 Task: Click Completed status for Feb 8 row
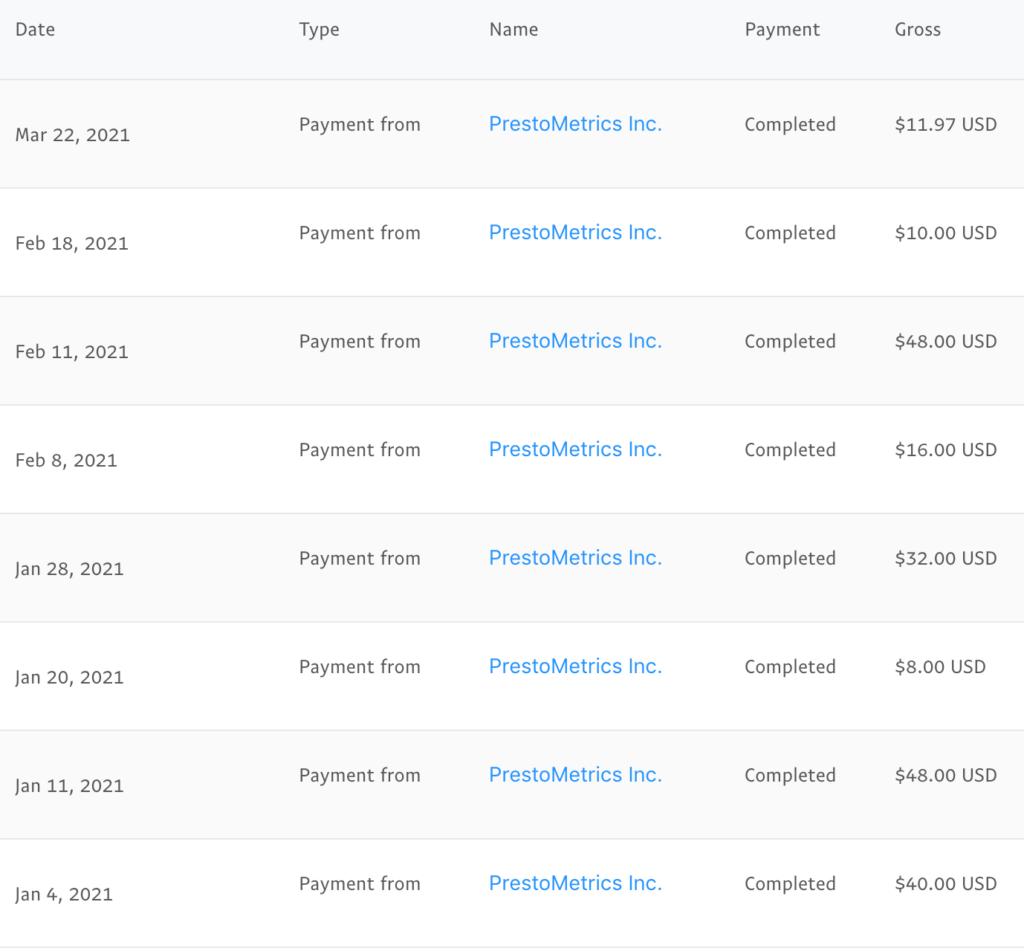tap(790, 450)
